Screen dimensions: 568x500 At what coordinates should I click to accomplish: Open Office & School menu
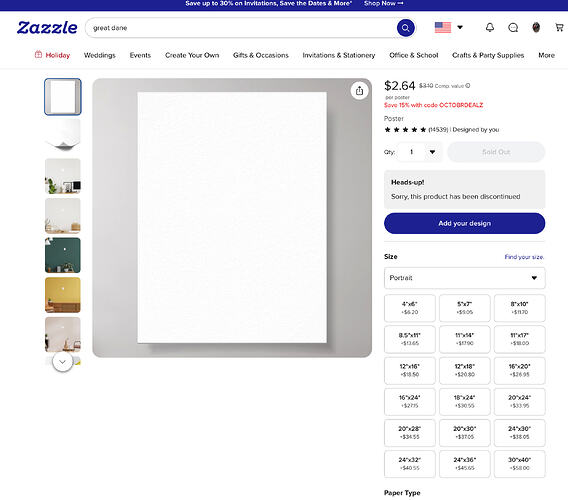414,55
